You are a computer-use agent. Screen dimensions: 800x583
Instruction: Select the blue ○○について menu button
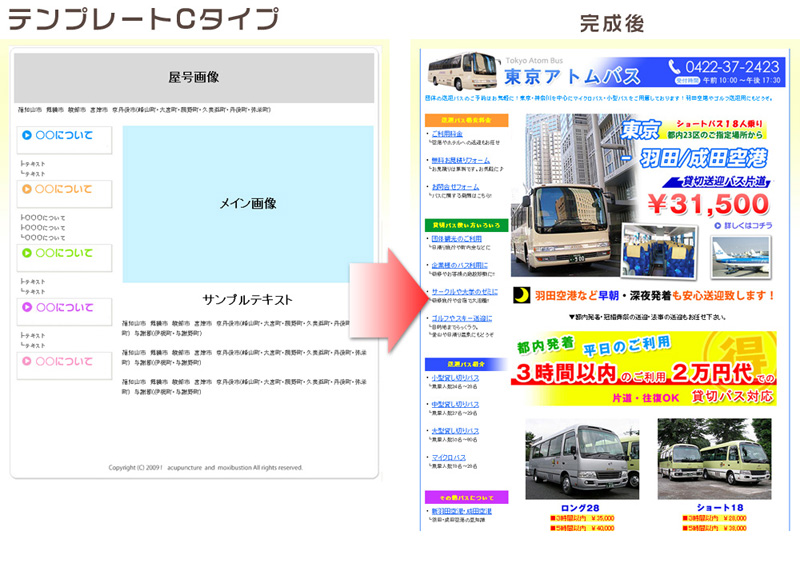pos(64,140)
